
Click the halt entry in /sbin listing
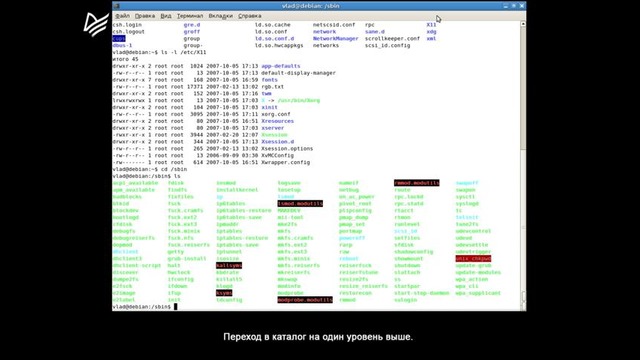174,265
